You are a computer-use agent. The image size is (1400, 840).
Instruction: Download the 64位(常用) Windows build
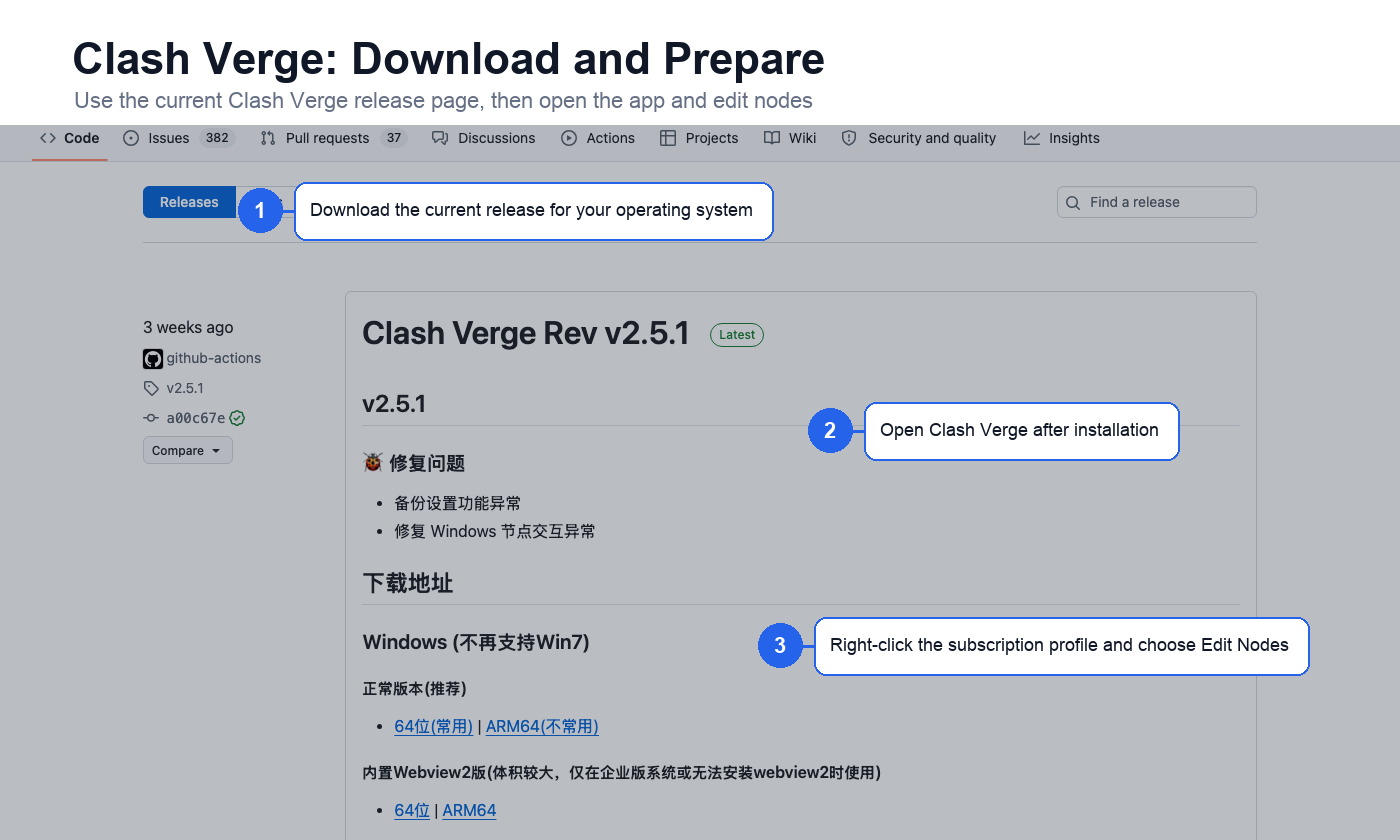tap(434, 727)
